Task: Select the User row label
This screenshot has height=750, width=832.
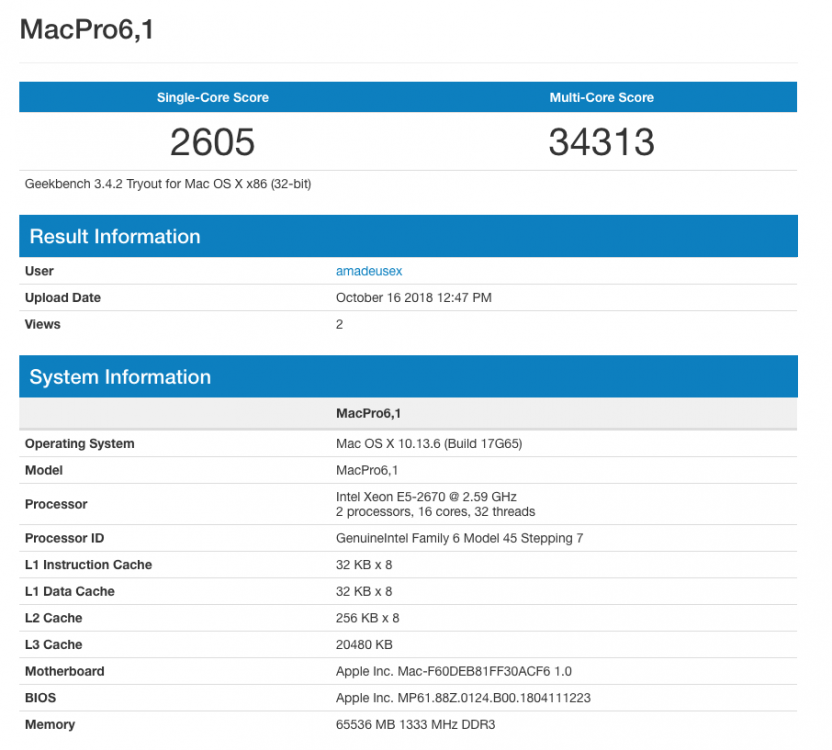Action: pos(39,271)
